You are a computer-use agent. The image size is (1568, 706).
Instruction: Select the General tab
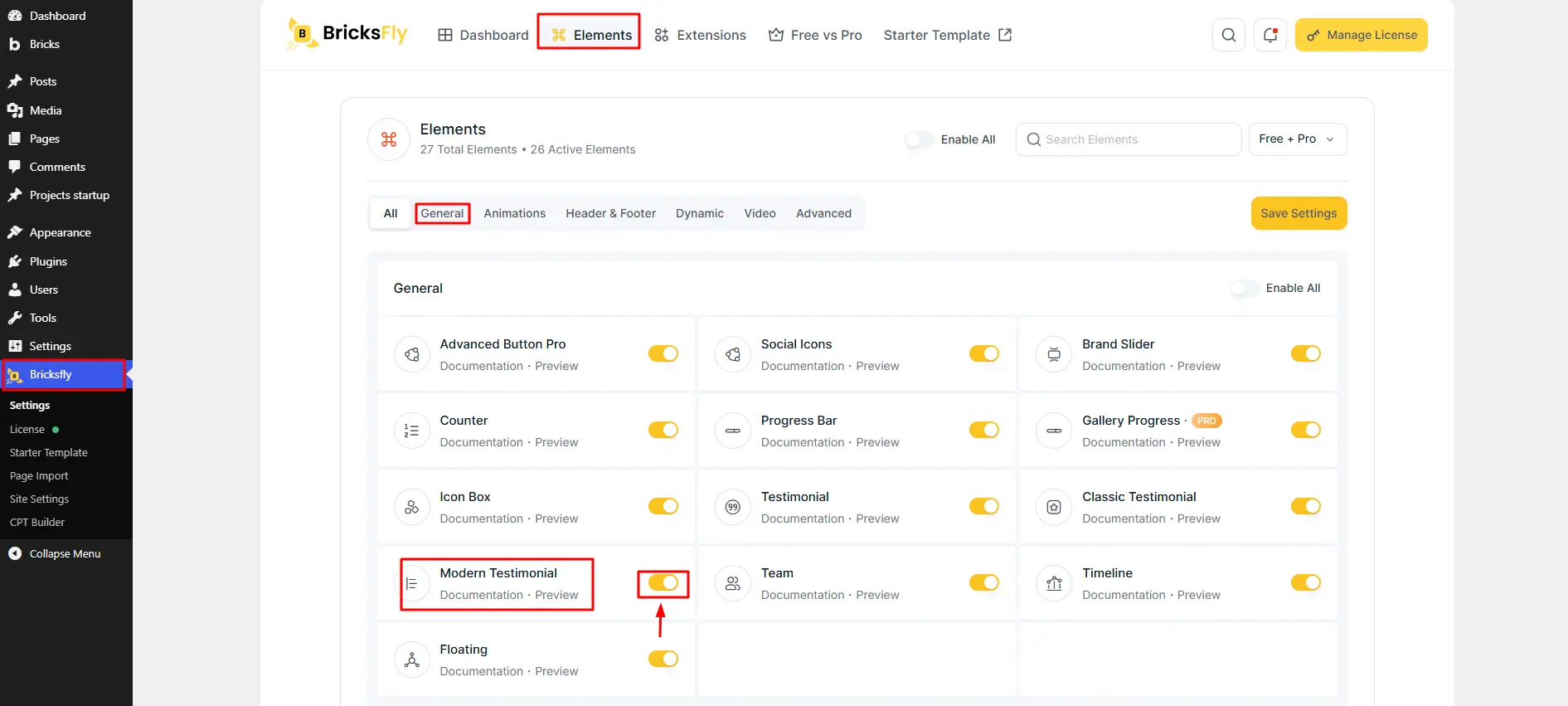coord(442,213)
